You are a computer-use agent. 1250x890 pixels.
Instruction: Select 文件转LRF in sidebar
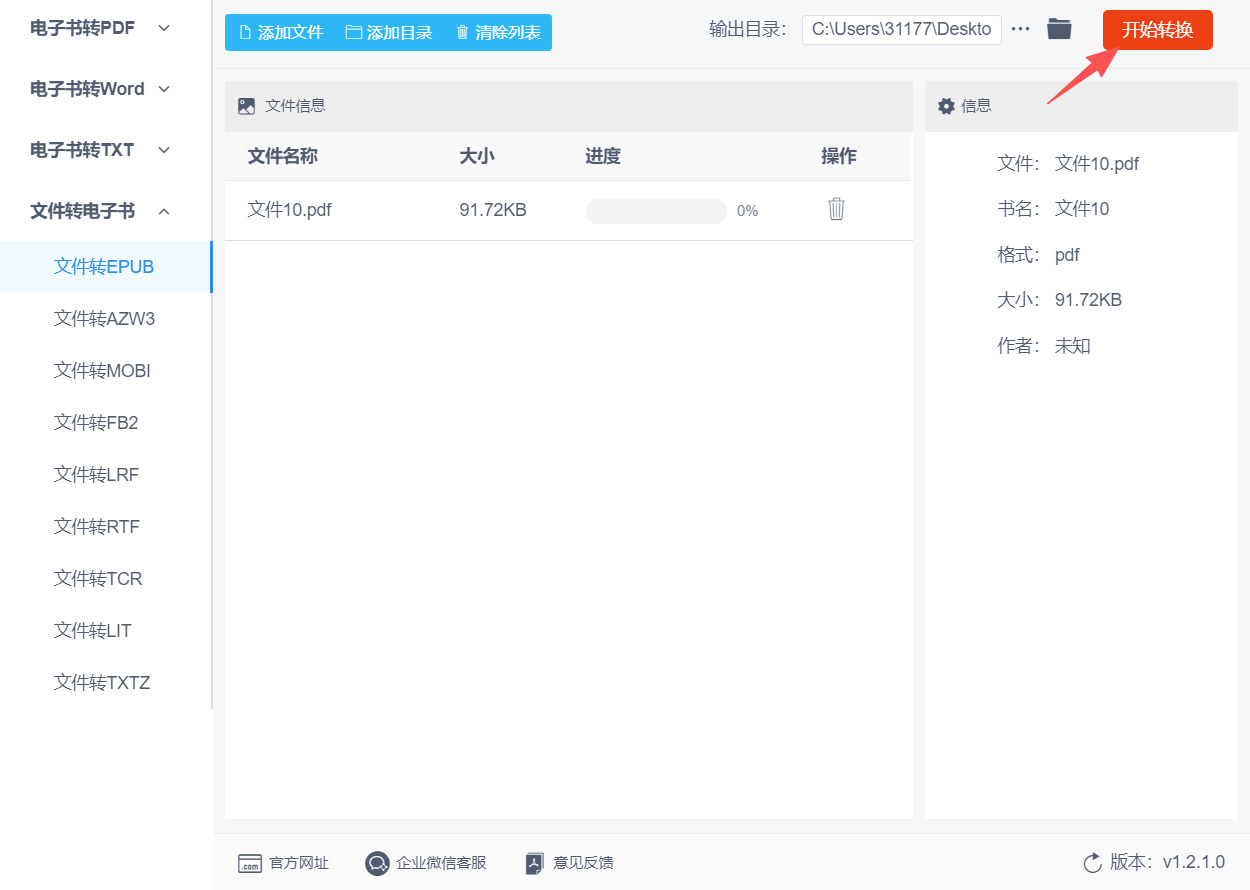(106, 475)
